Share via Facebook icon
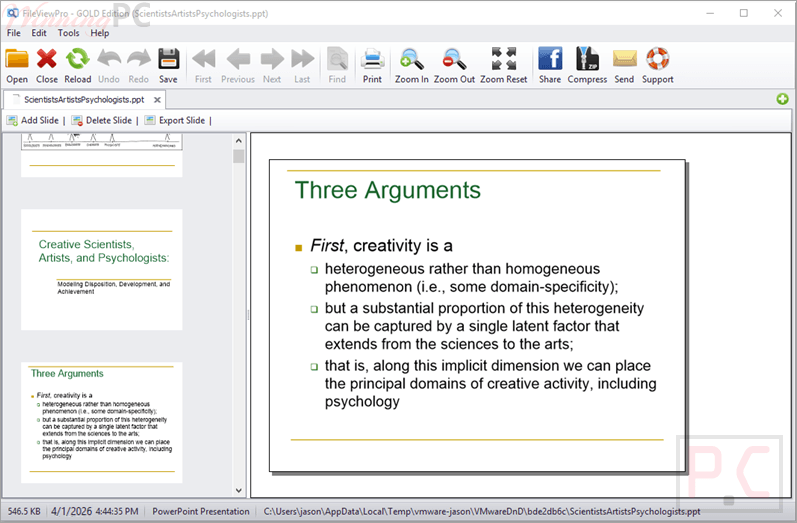Screen dimensions: 797x523 [550, 58]
